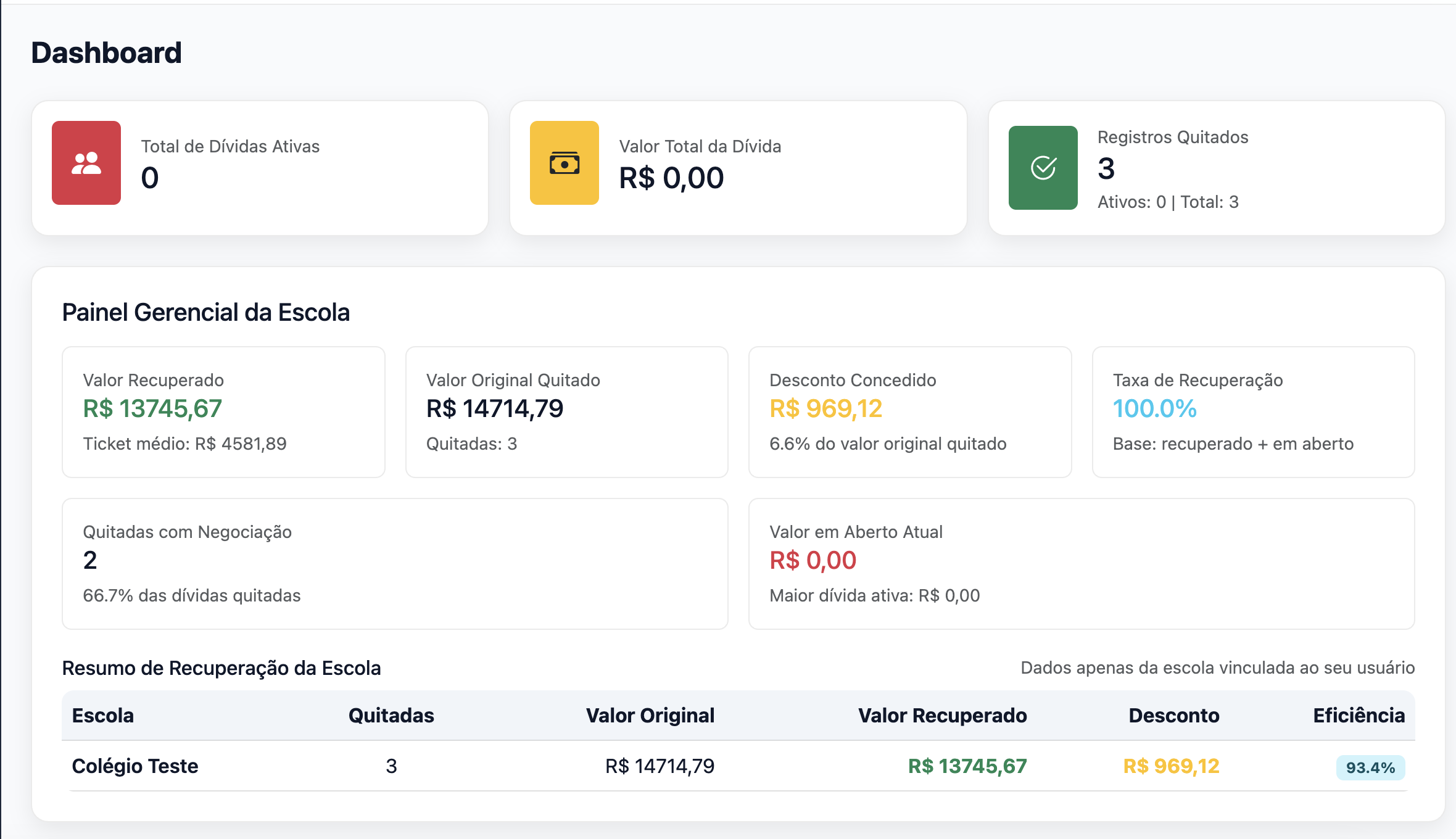Click the Valor Original column header
Viewport: 1456px width, 839px height.
[x=650, y=716]
